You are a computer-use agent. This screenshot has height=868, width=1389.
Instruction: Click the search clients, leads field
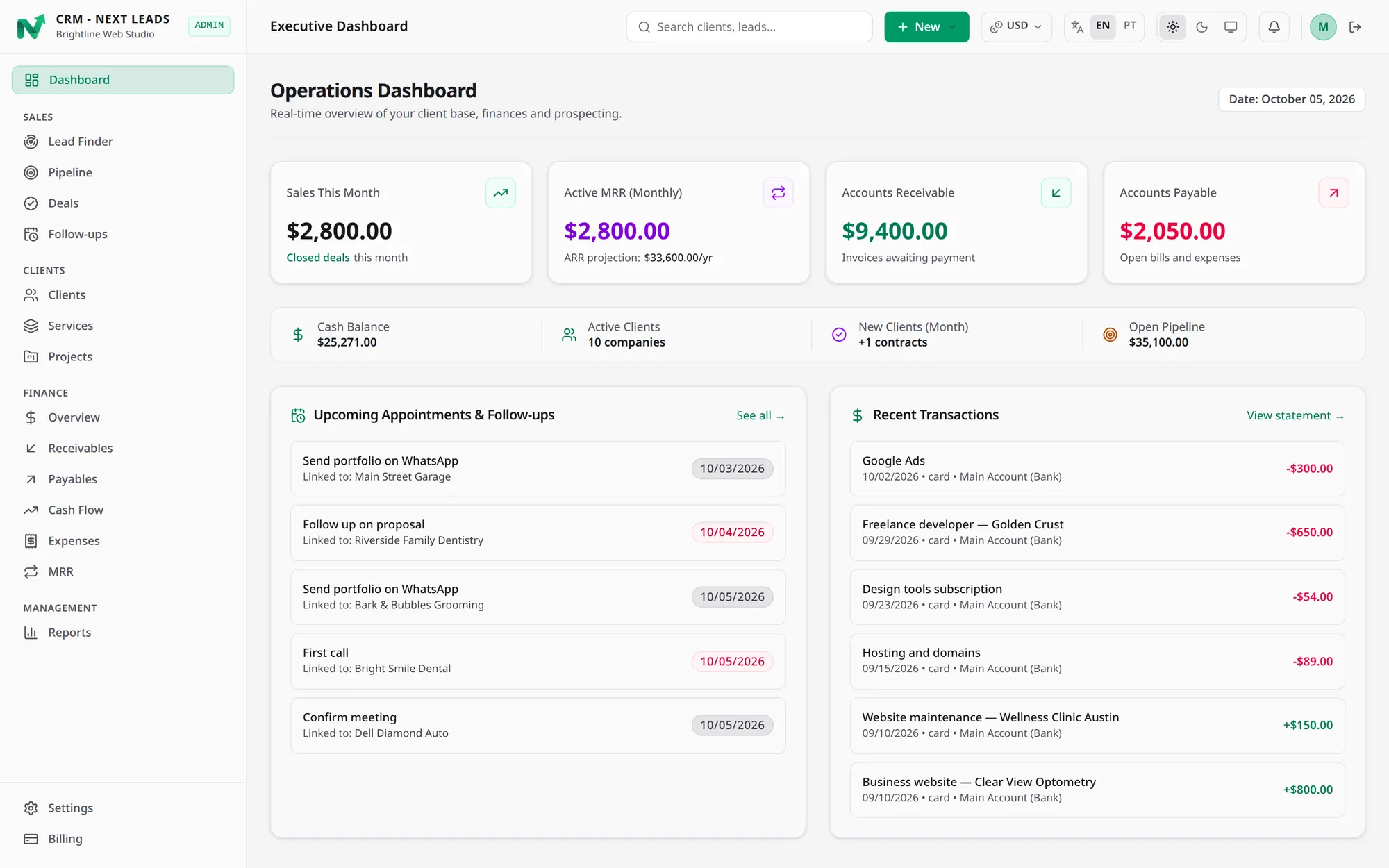tap(749, 27)
